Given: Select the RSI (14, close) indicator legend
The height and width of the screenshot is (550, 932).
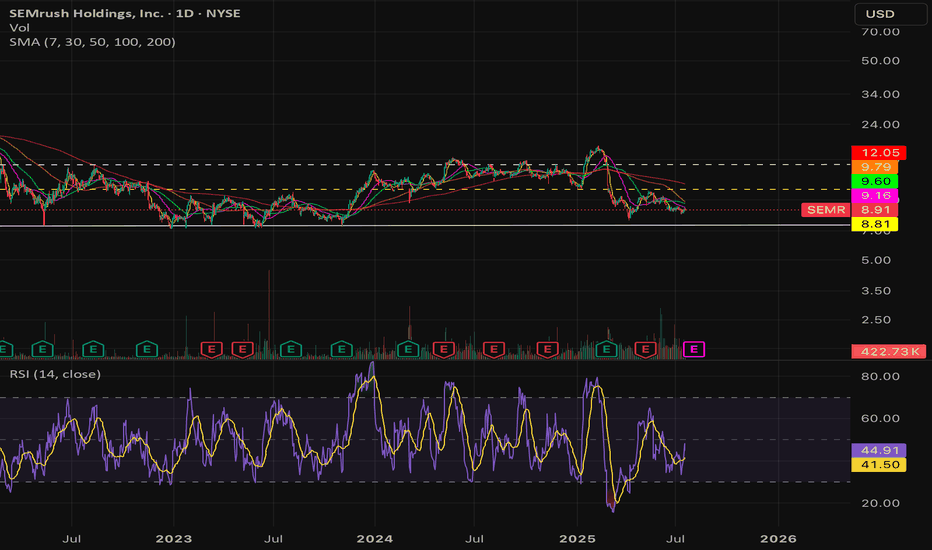Looking at the screenshot, I should coord(55,374).
